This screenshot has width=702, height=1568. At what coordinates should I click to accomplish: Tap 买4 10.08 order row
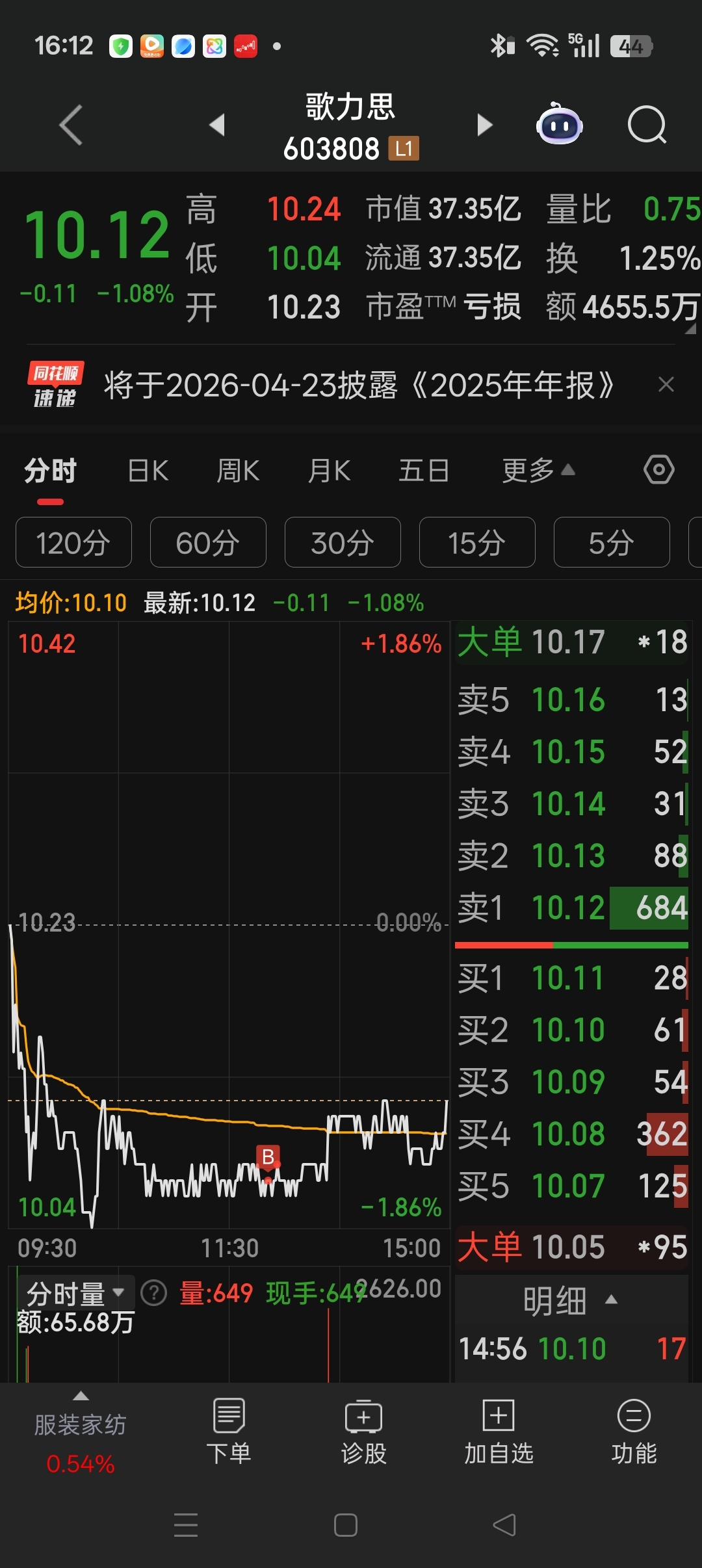572,1134
